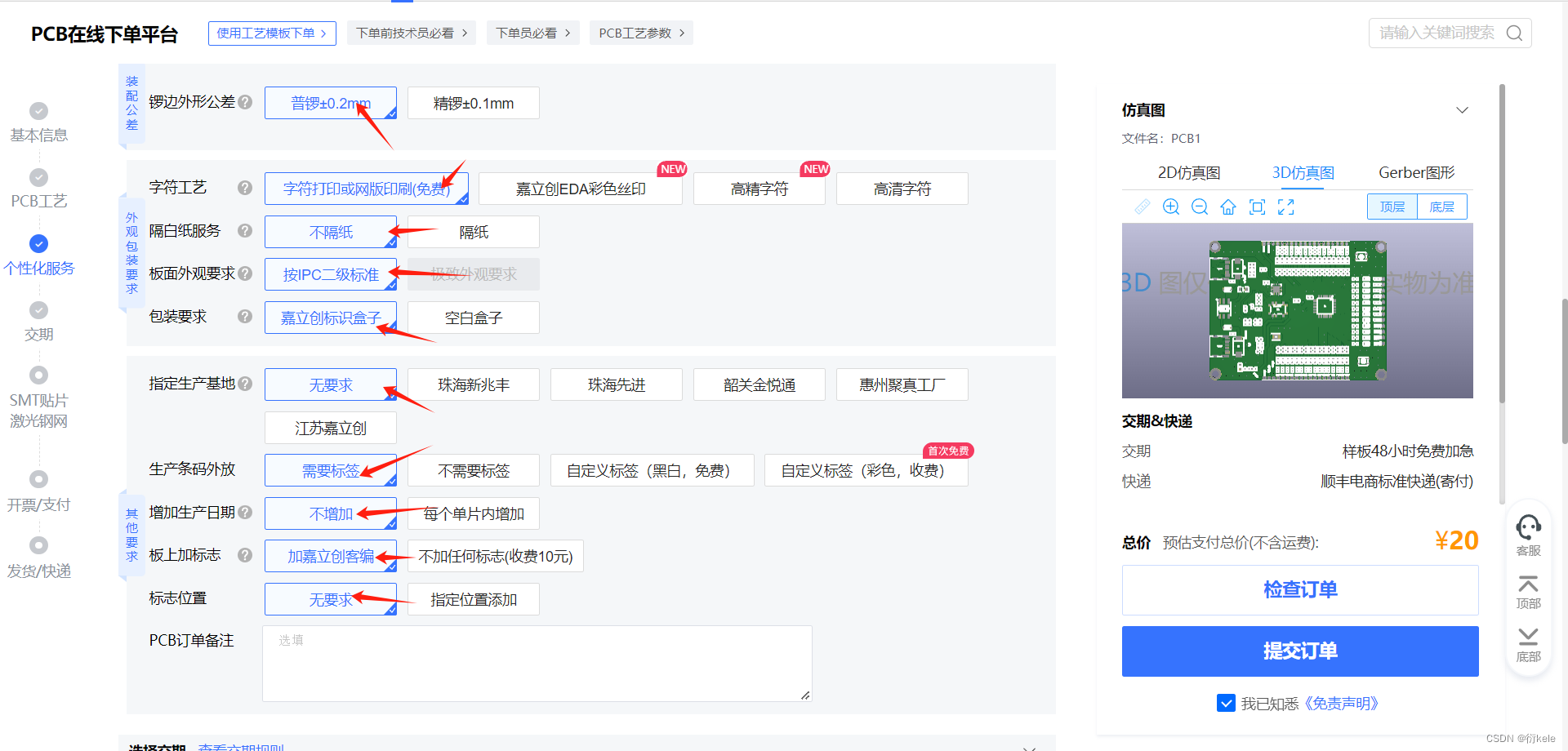Select 自定义标签(黑白,免费) option
Image resolution: width=1568 pixels, height=751 pixels.
(x=653, y=470)
